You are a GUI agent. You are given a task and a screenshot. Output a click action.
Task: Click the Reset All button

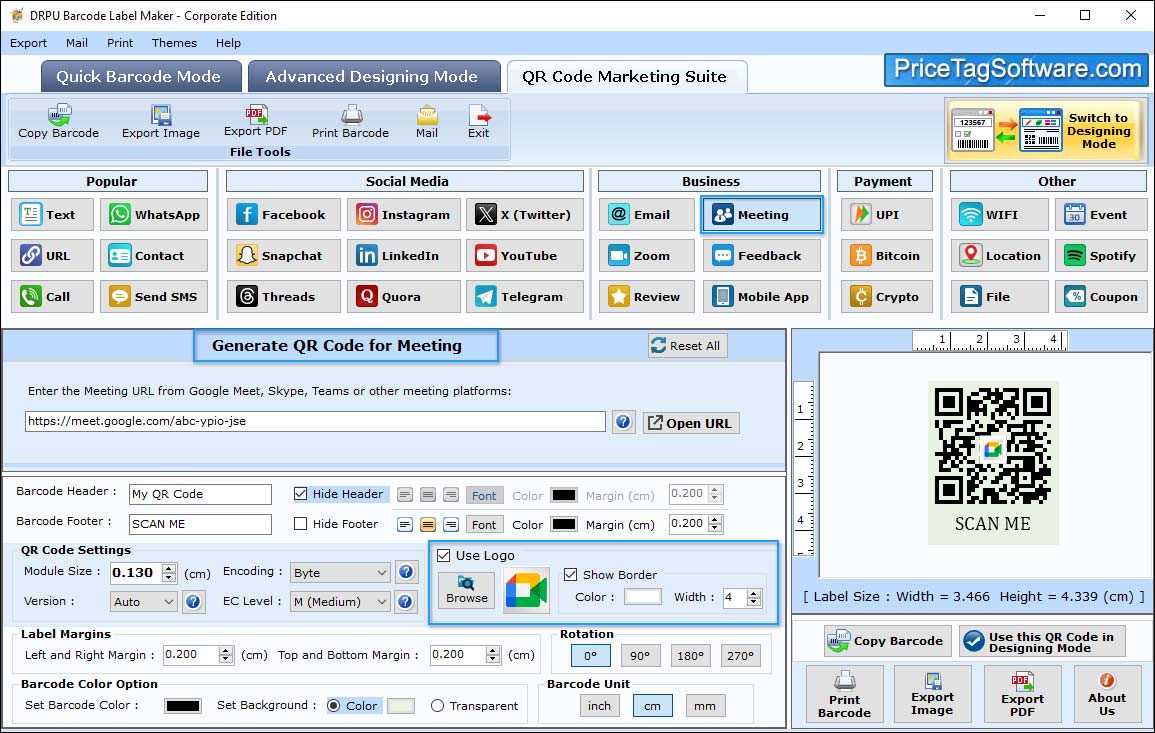click(x=687, y=346)
